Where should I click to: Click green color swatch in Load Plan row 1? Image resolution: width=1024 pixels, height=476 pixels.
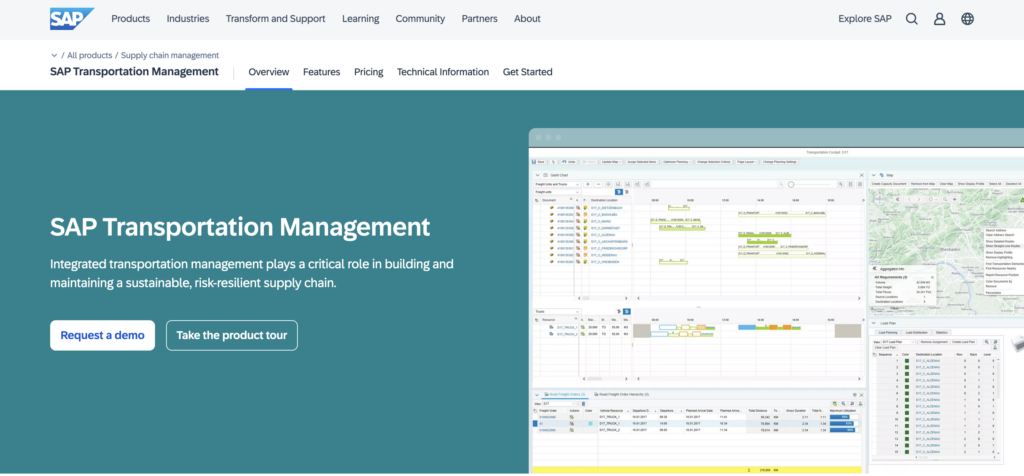906,360
